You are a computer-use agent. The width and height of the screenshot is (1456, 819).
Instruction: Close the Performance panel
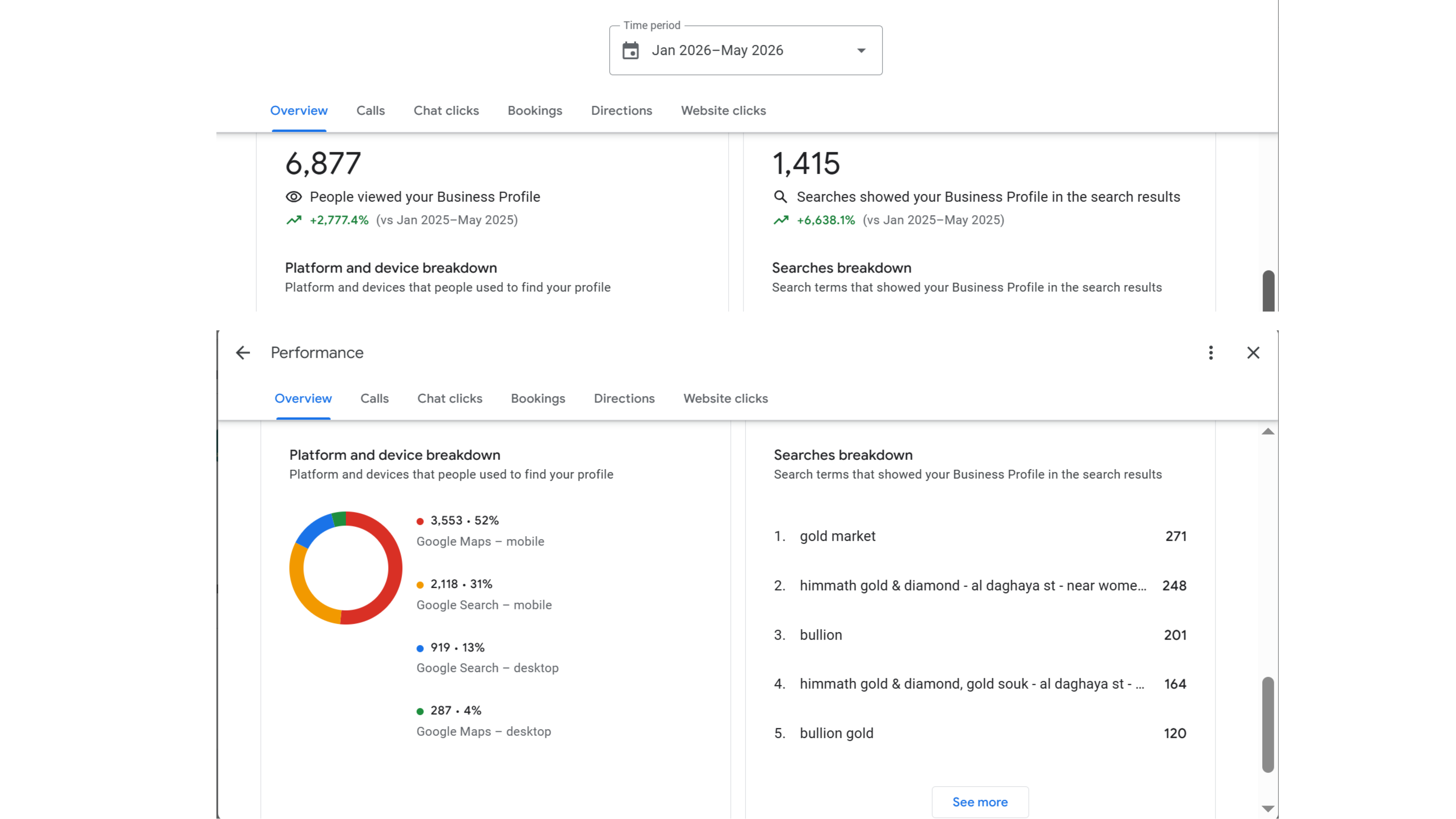1253,353
